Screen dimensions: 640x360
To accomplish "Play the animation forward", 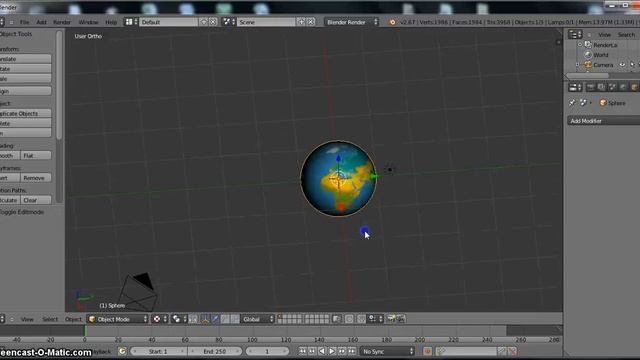I will [332, 351].
